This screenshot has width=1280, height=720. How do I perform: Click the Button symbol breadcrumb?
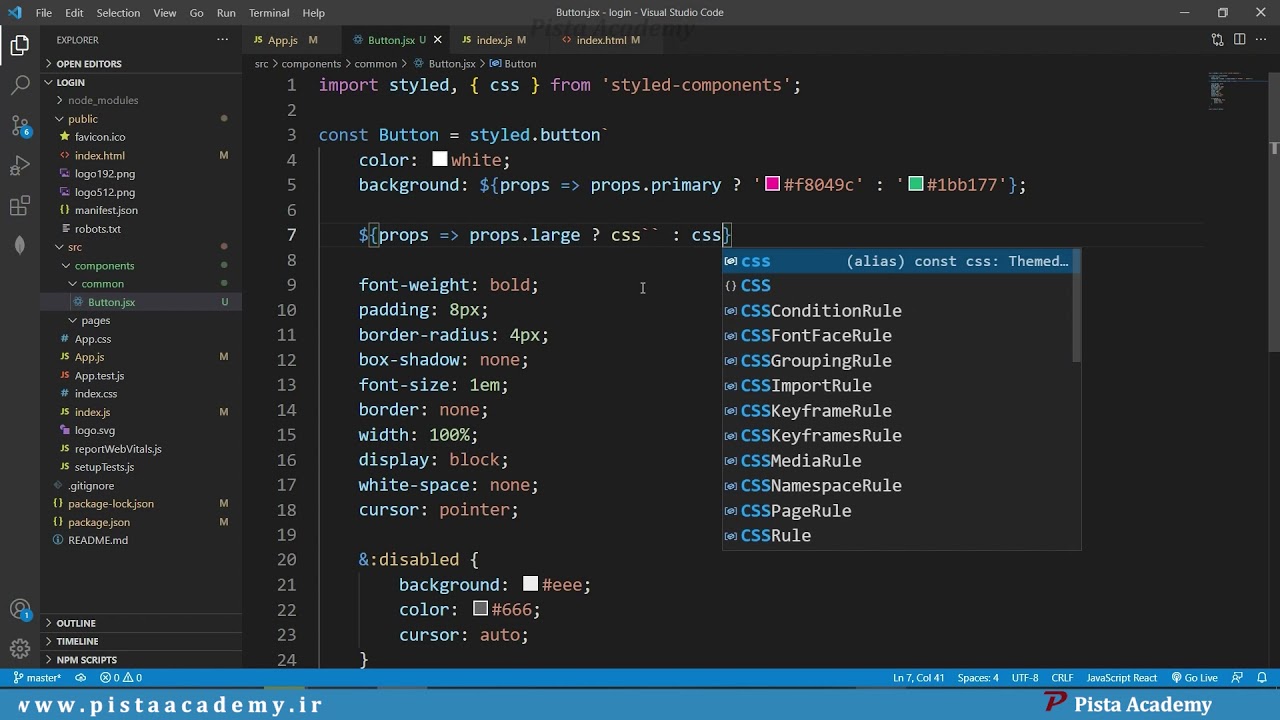pyautogui.click(x=513, y=63)
